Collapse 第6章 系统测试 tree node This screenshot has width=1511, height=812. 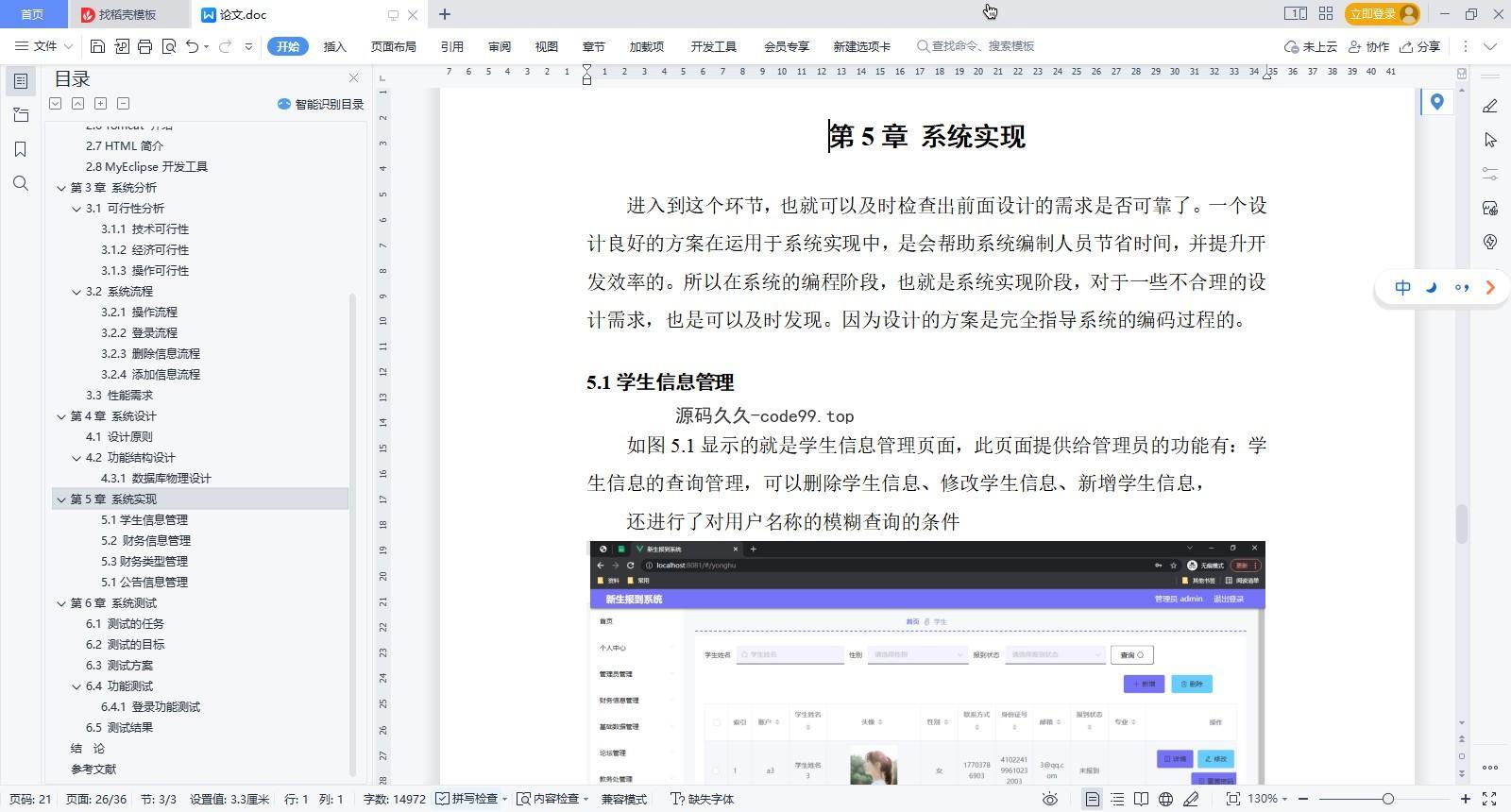61,603
